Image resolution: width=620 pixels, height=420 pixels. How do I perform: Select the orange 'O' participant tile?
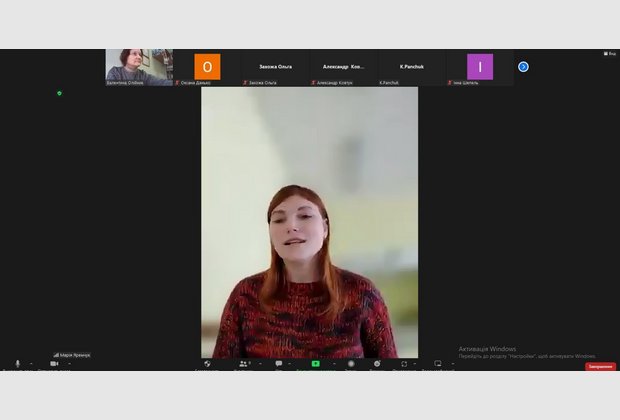click(x=207, y=66)
